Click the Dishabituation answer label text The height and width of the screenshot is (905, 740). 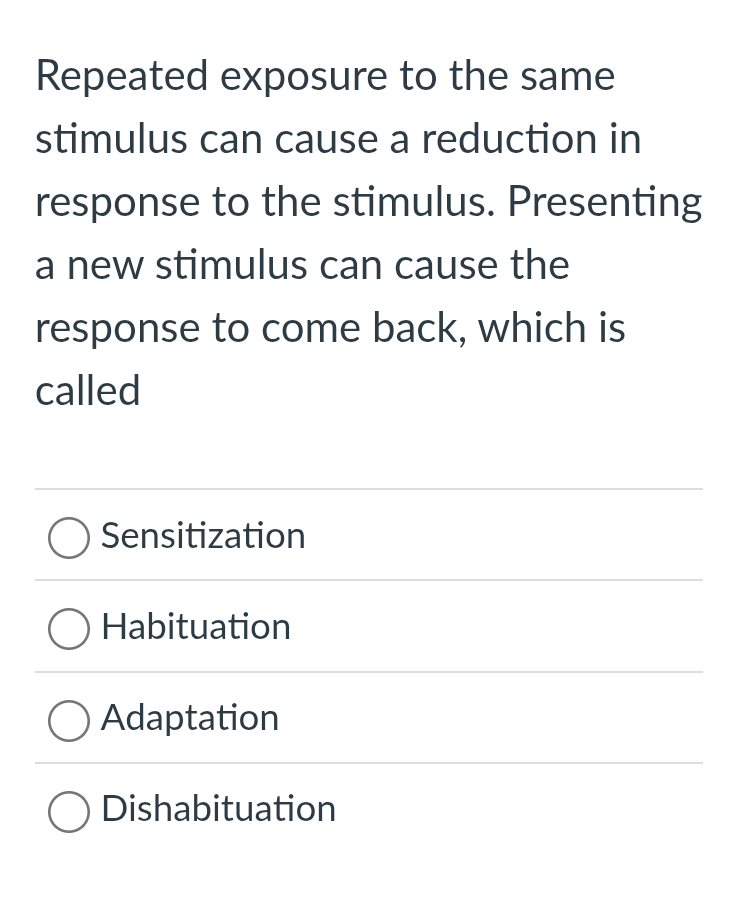pos(218,810)
